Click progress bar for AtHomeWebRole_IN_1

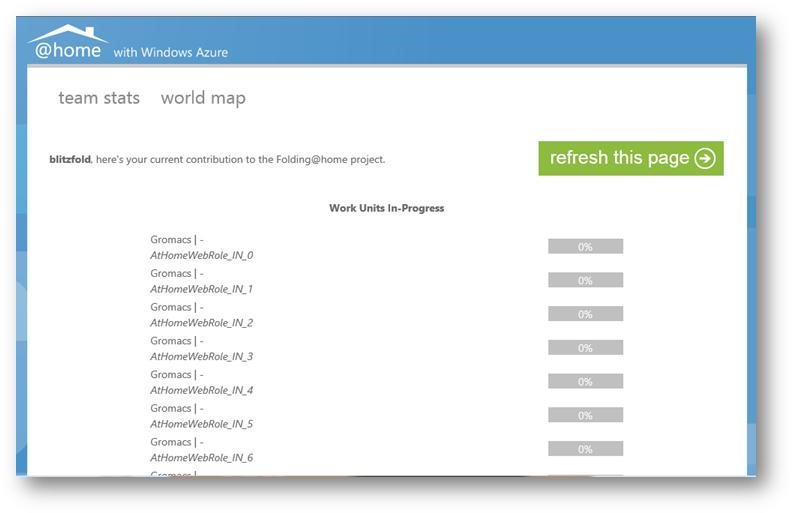pos(585,280)
